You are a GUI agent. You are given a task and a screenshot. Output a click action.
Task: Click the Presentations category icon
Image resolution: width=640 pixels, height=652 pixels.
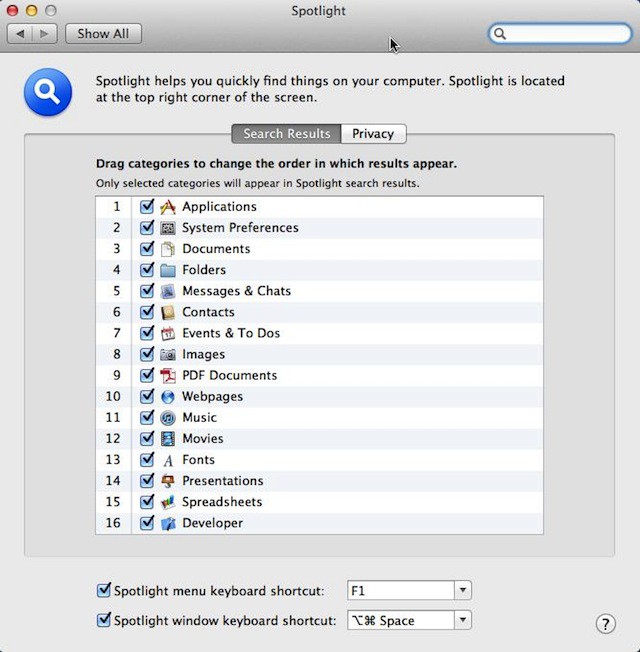(x=168, y=481)
